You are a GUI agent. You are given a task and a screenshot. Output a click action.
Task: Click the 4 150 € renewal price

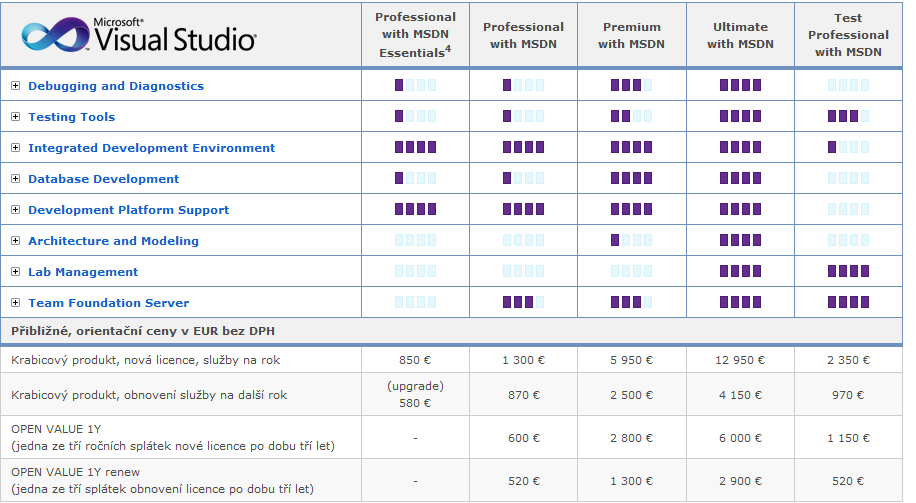click(x=740, y=396)
